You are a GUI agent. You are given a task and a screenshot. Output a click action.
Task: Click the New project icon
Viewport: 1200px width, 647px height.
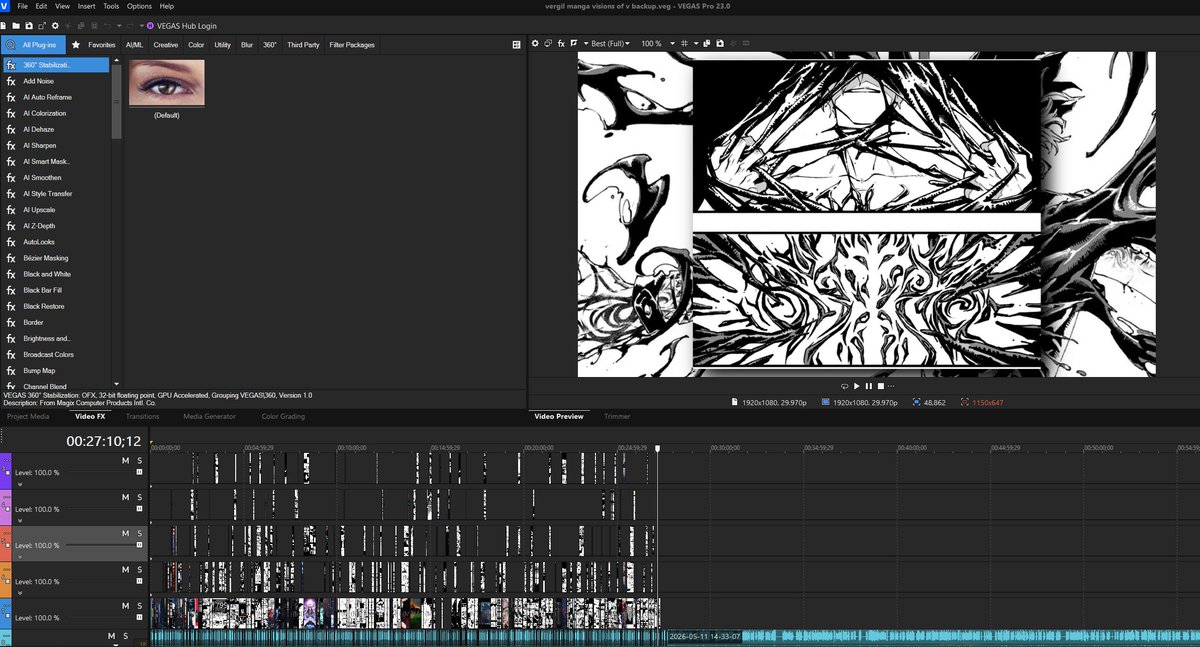click(3, 26)
